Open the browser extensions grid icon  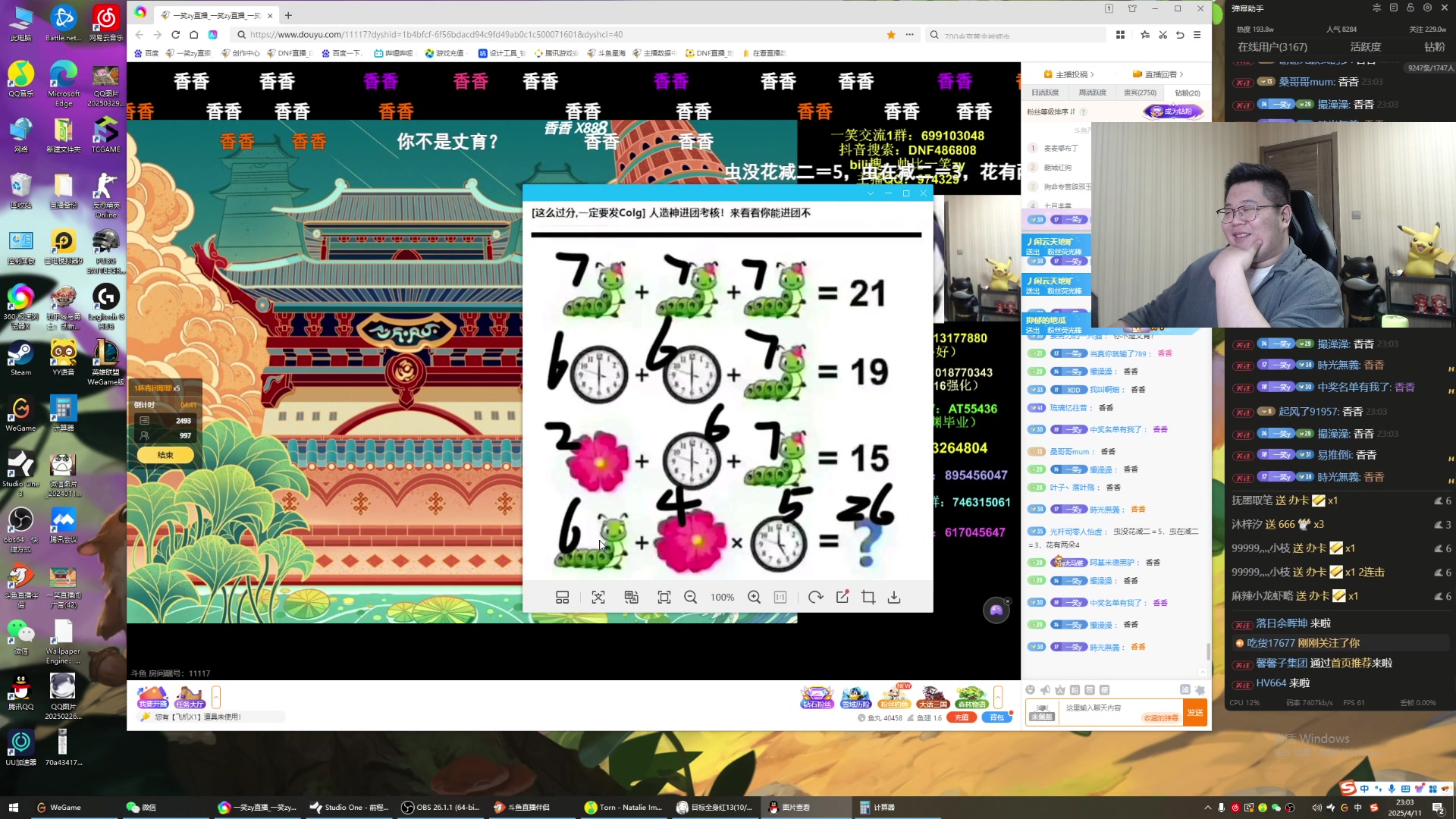[1120, 35]
